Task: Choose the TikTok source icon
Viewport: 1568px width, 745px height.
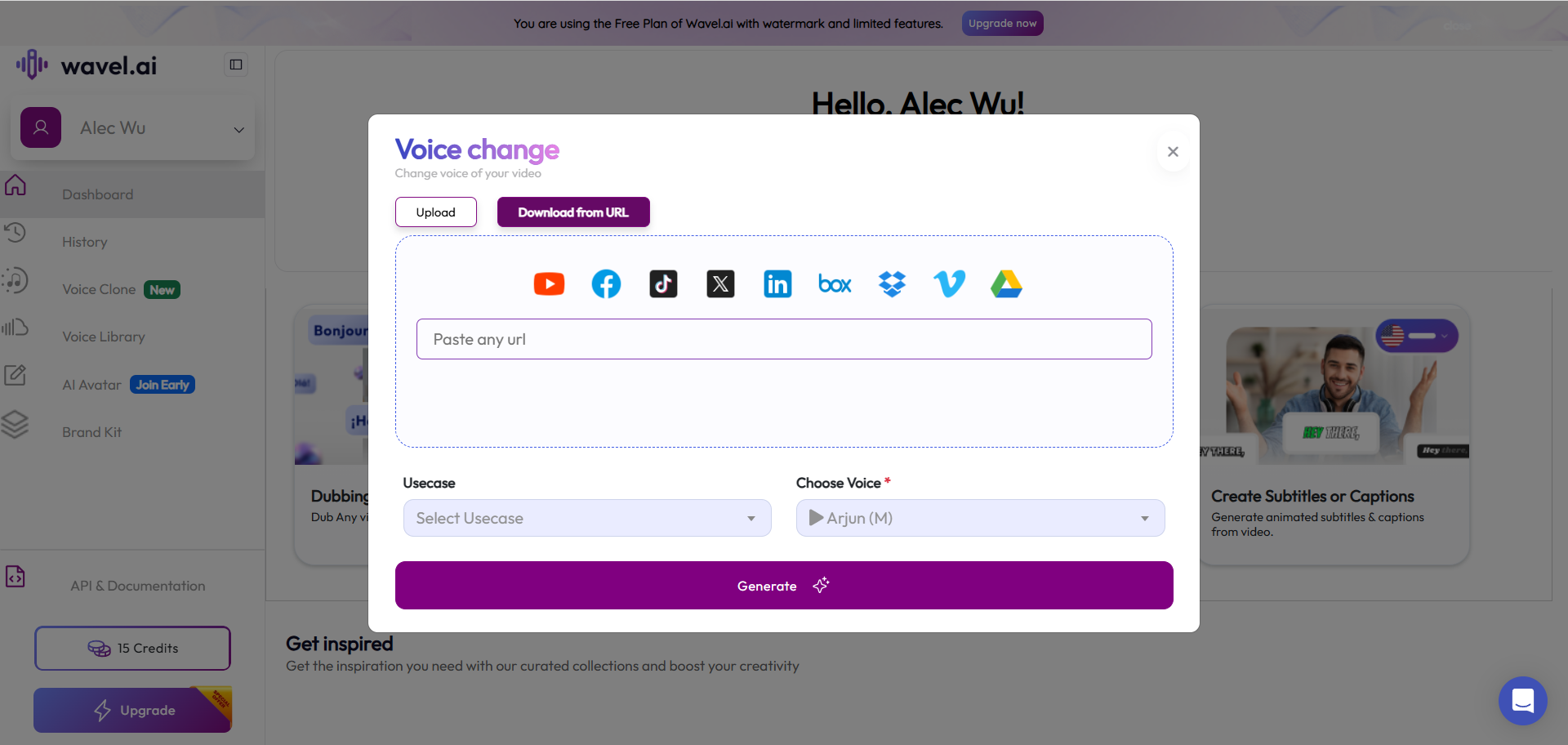Action: point(663,284)
